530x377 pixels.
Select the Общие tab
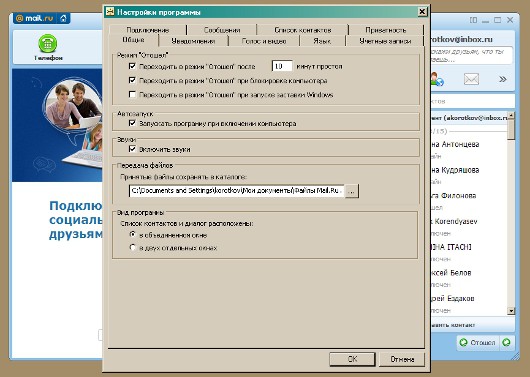click(134, 40)
